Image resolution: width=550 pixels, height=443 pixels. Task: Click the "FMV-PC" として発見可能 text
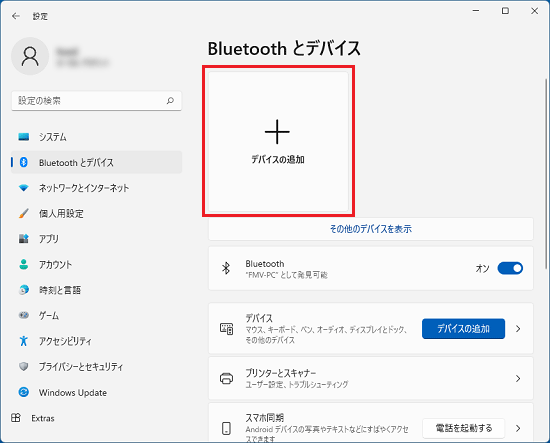(x=286, y=275)
